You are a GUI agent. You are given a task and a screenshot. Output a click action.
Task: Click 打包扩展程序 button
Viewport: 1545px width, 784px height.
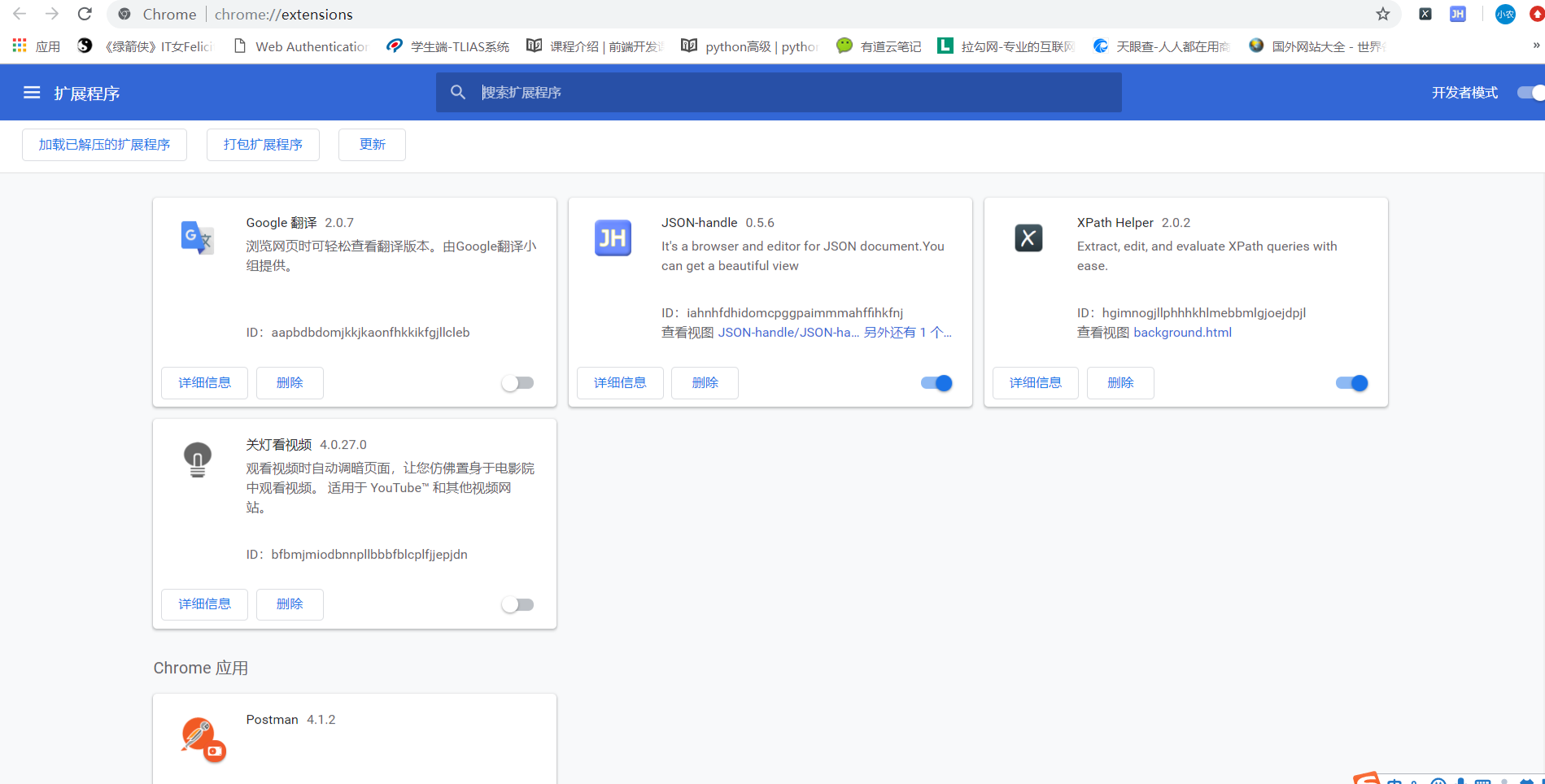coord(263,145)
